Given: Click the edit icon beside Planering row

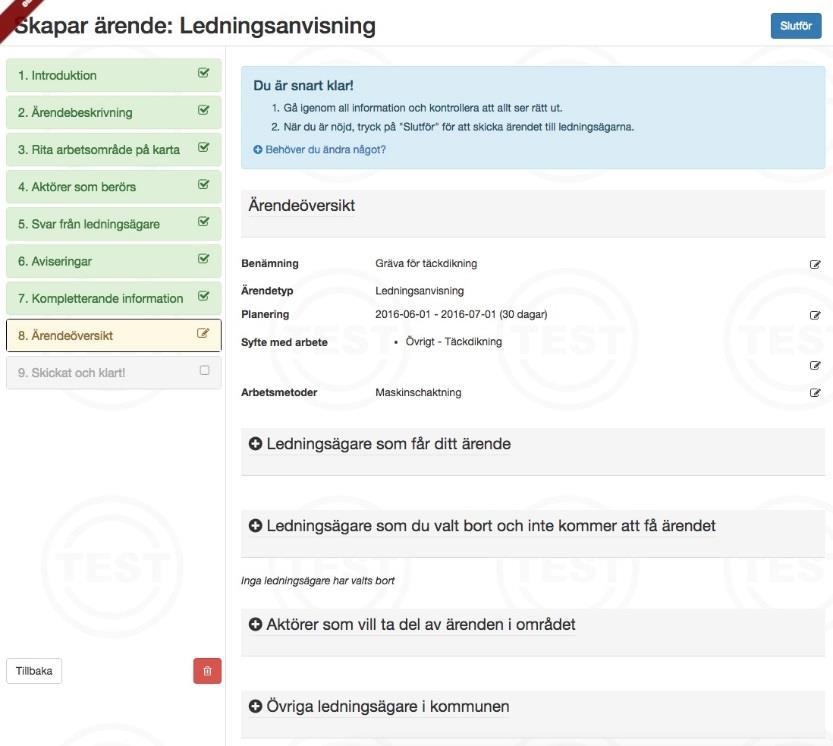Looking at the screenshot, I should coord(815,315).
